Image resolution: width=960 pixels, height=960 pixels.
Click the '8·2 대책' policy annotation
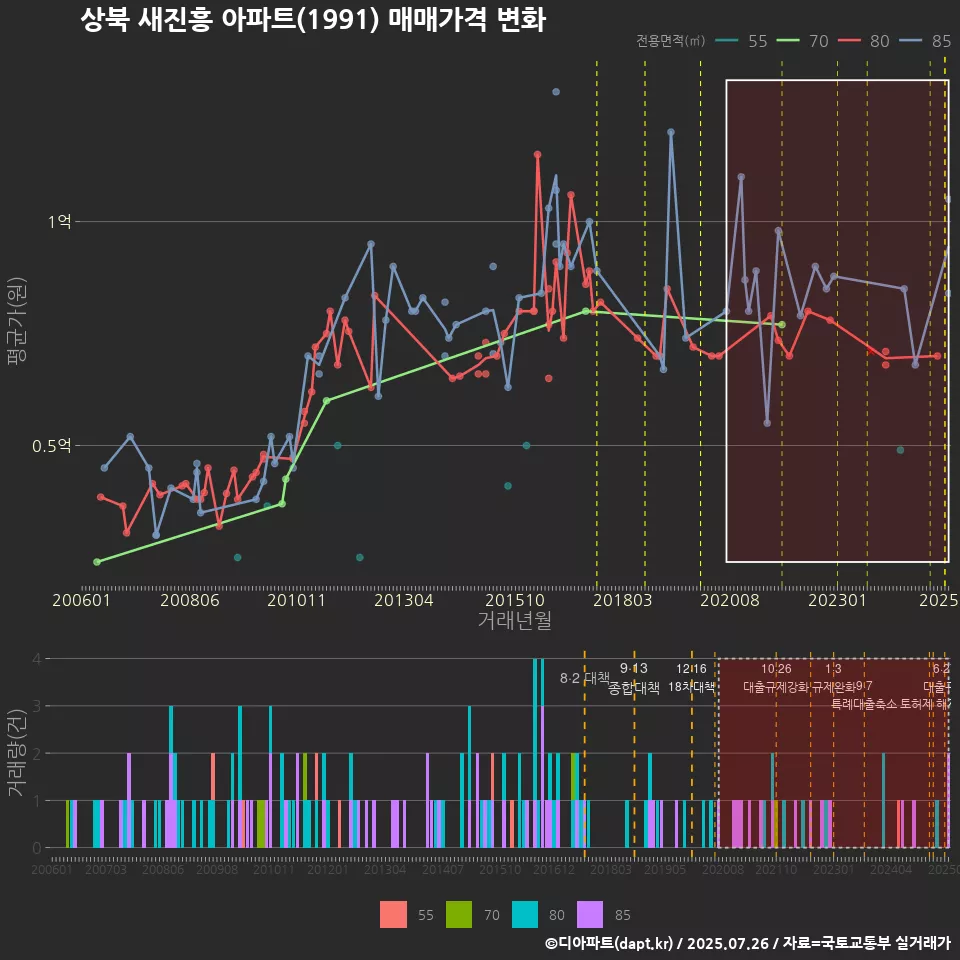tap(585, 678)
